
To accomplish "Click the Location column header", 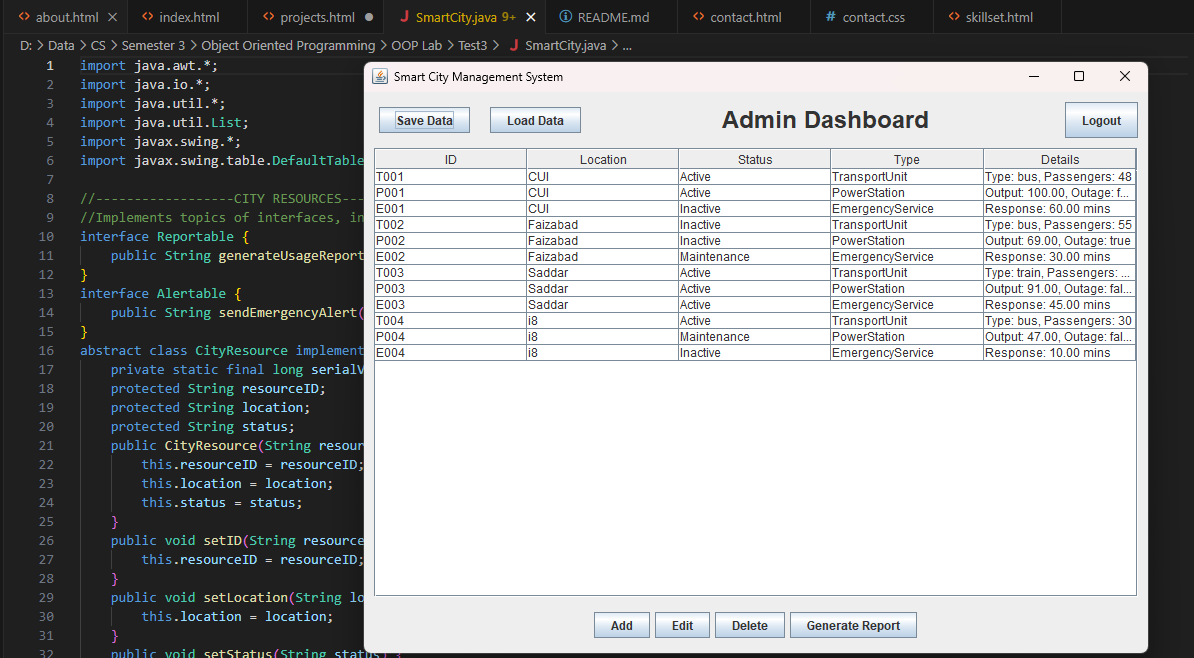I will click(603, 159).
